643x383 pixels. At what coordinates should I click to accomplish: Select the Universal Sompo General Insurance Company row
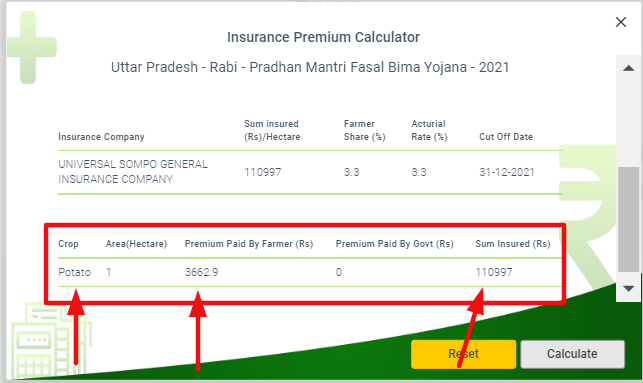point(310,172)
